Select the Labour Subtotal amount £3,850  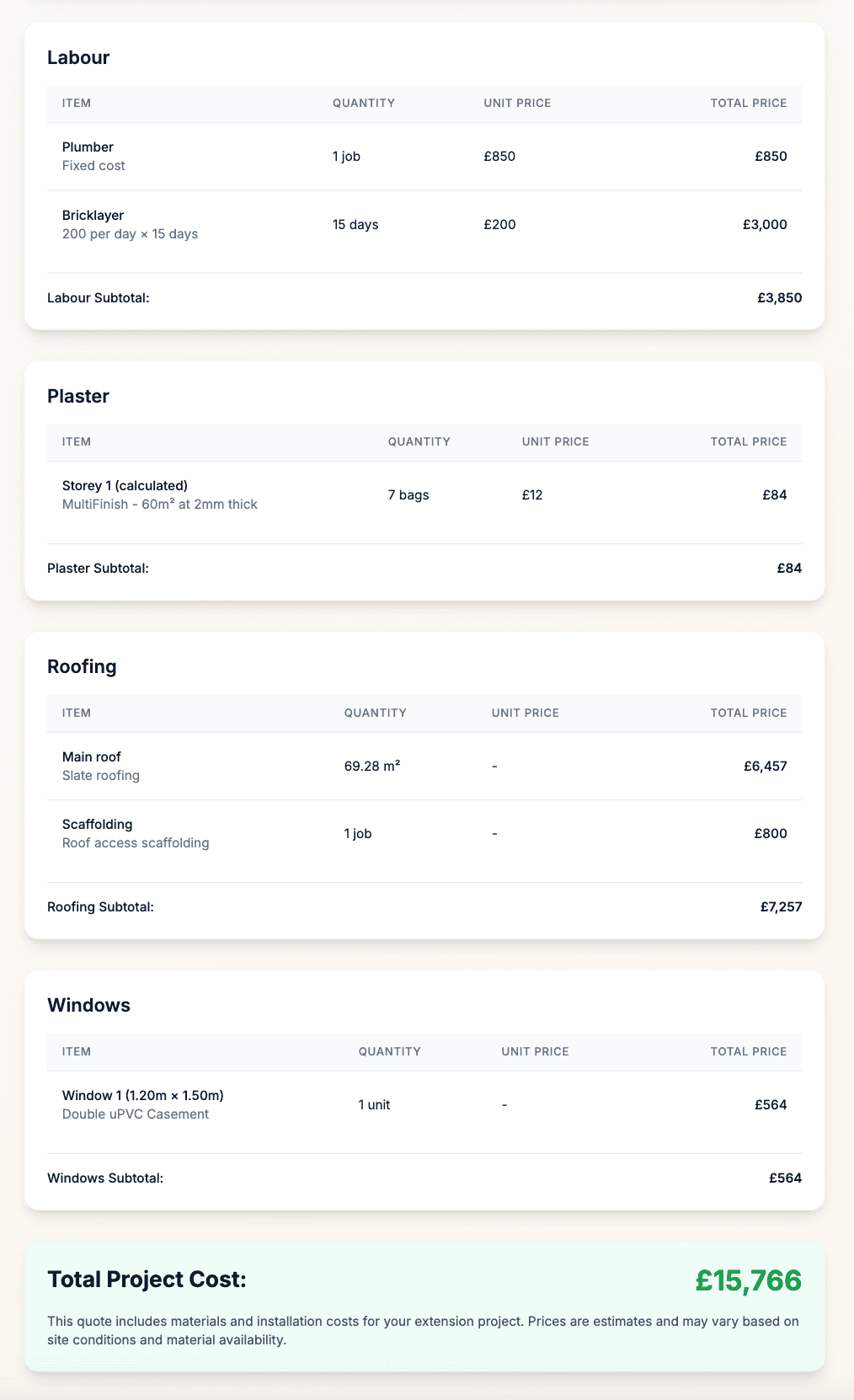779,297
